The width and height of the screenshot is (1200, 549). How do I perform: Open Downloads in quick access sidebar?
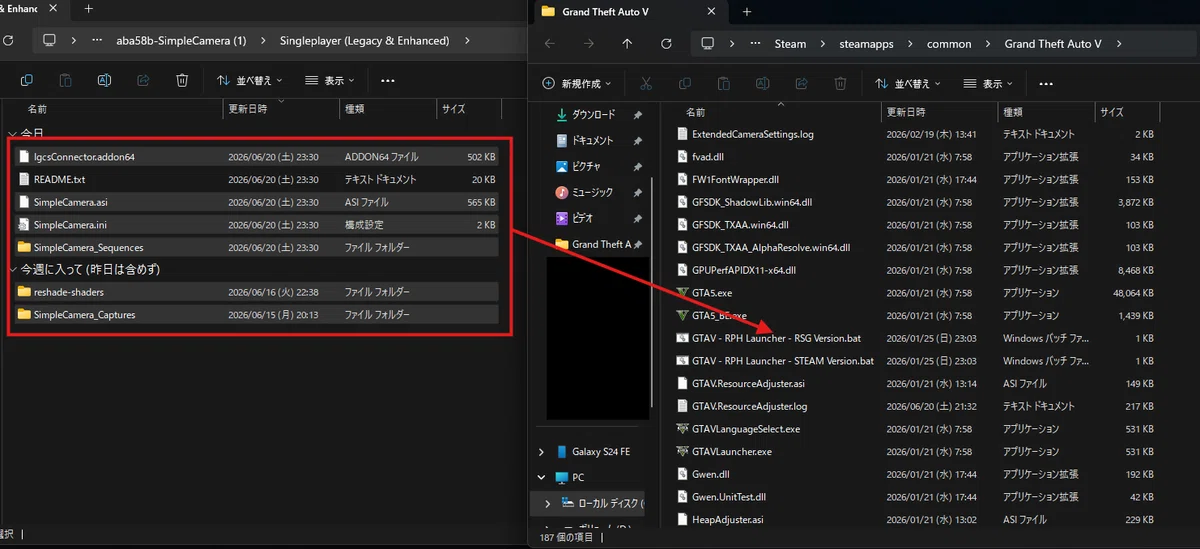coord(594,115)
